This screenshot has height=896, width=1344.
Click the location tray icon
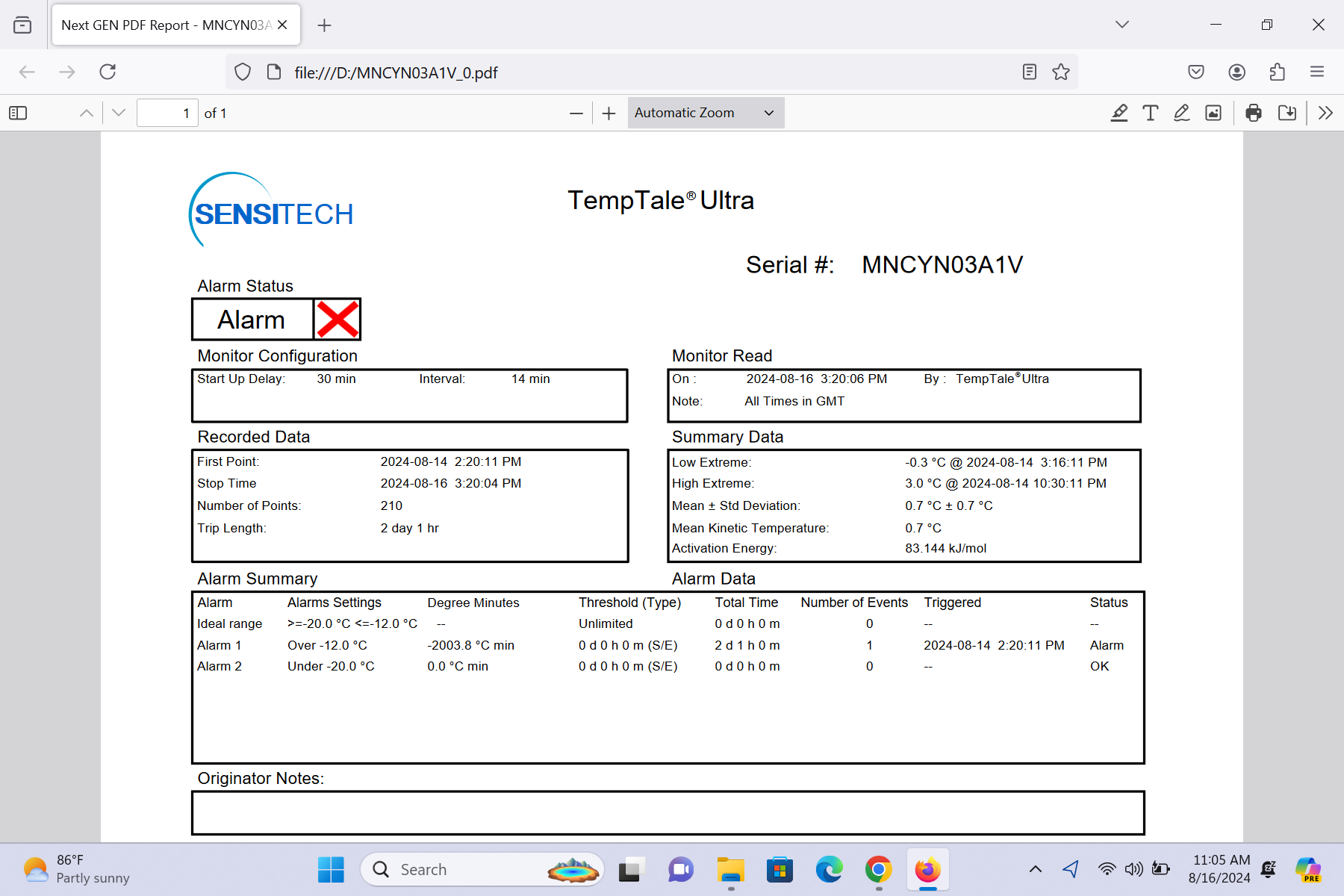[x=1071, y=869]
